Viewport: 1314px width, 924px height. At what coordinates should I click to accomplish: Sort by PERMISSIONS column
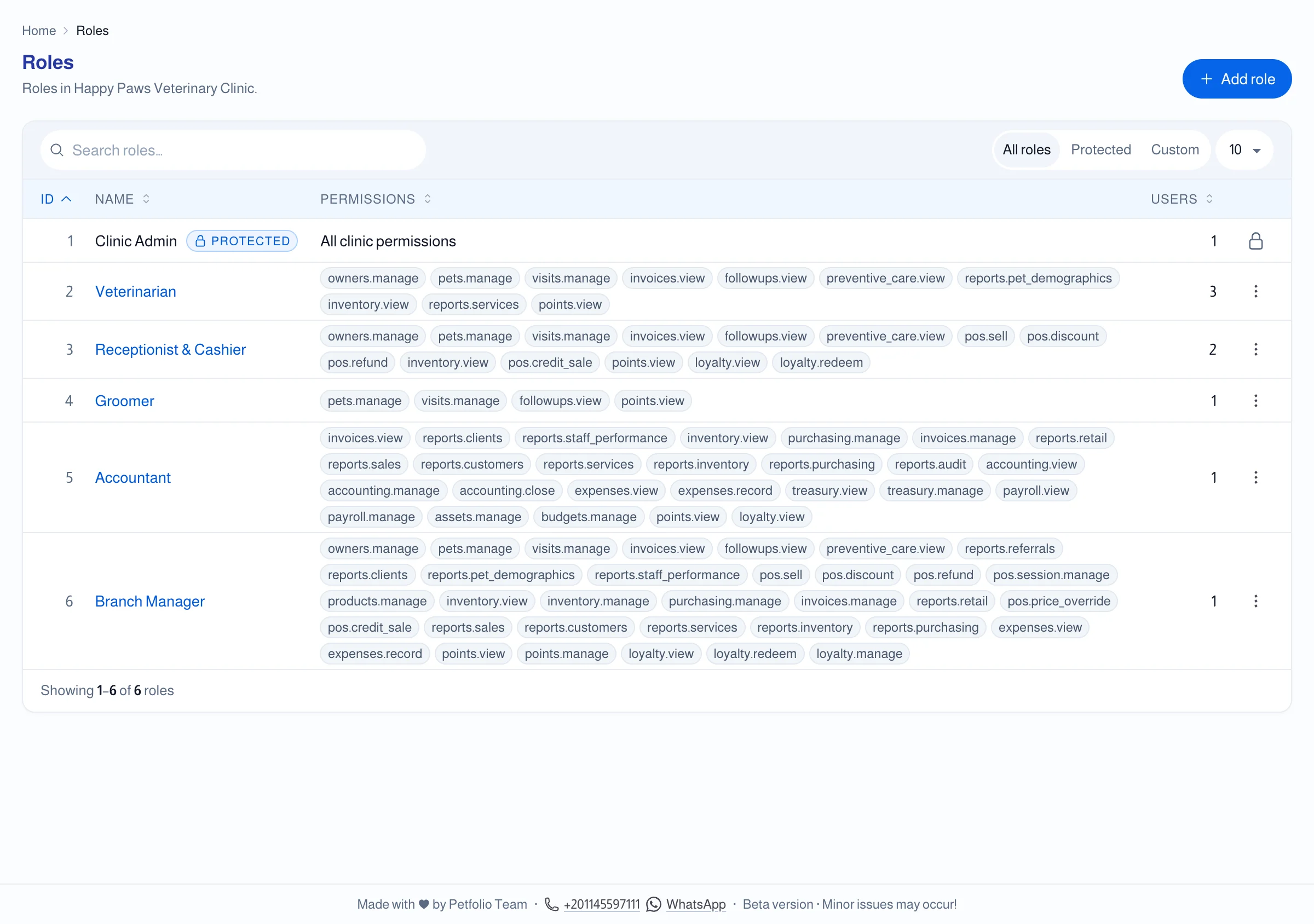click(x=376, y=199)
